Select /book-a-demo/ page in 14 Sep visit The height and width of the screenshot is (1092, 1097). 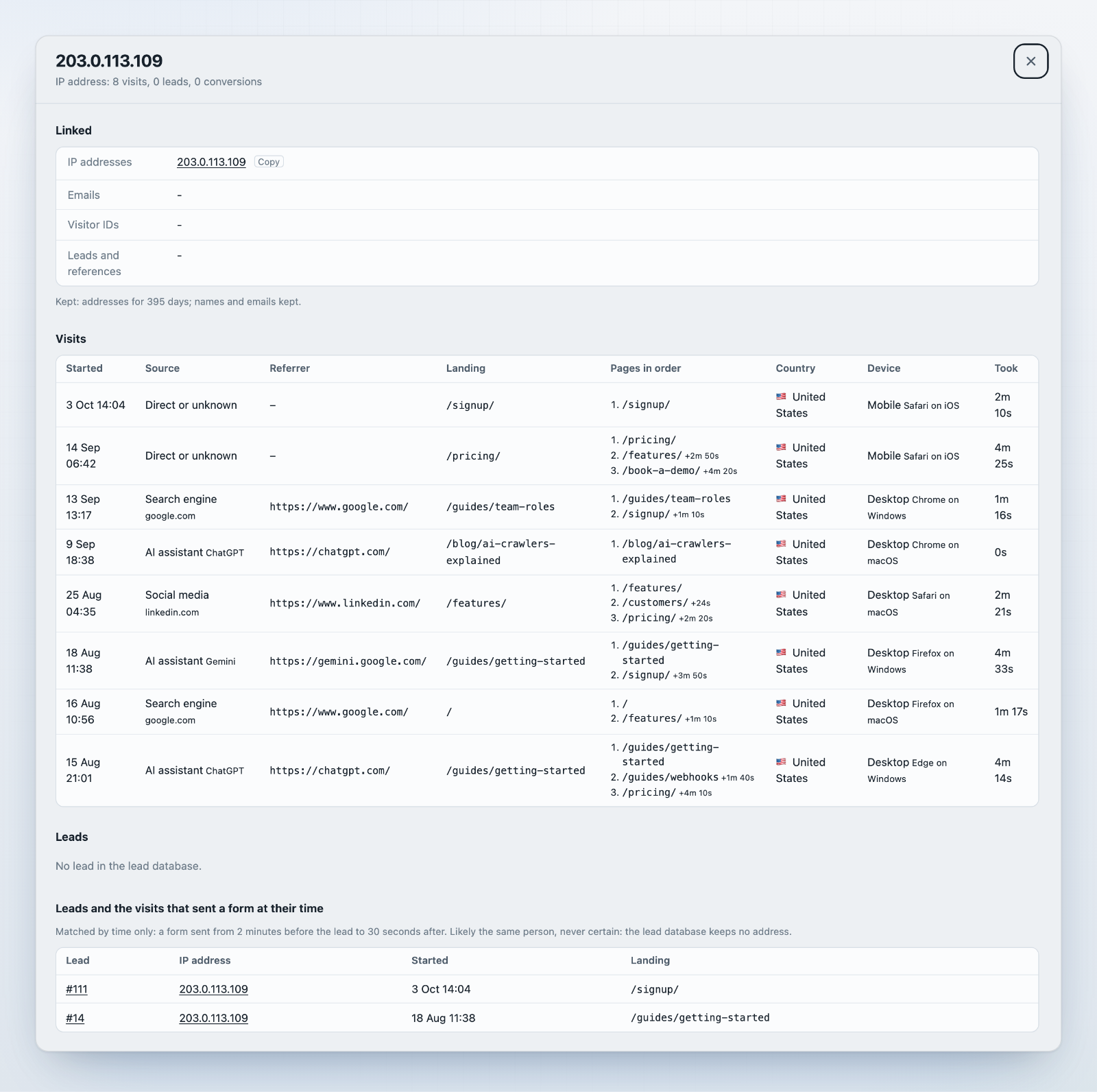click(661, 471)
